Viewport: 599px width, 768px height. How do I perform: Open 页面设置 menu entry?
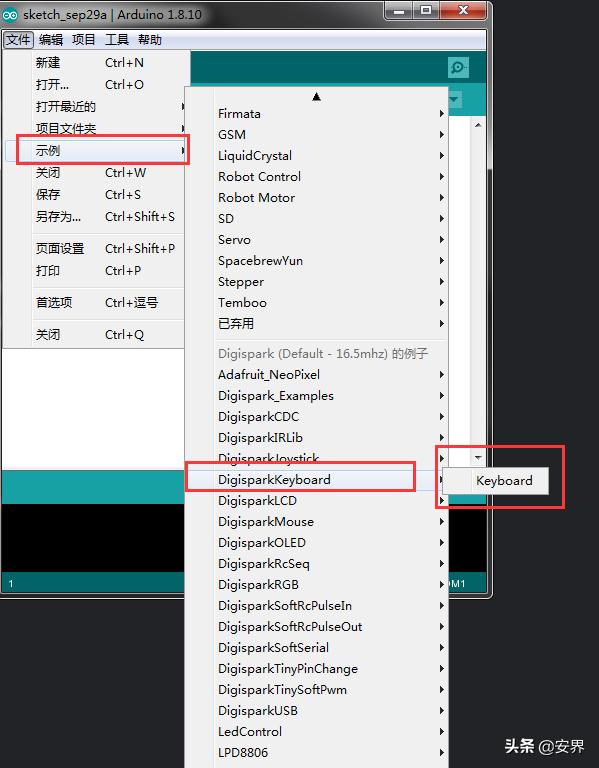pyautogui.click(x=95, y=248)
